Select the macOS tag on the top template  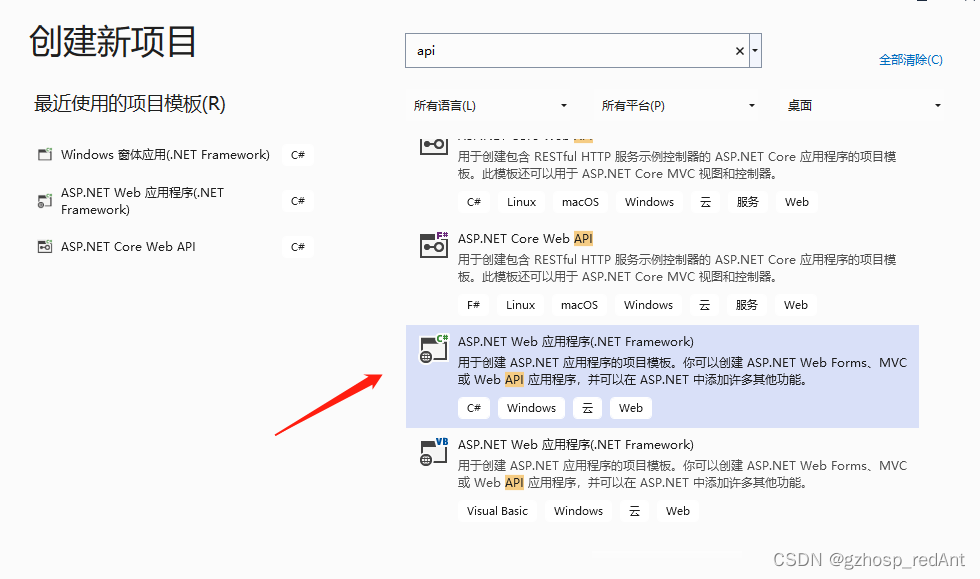coord(580,201)
